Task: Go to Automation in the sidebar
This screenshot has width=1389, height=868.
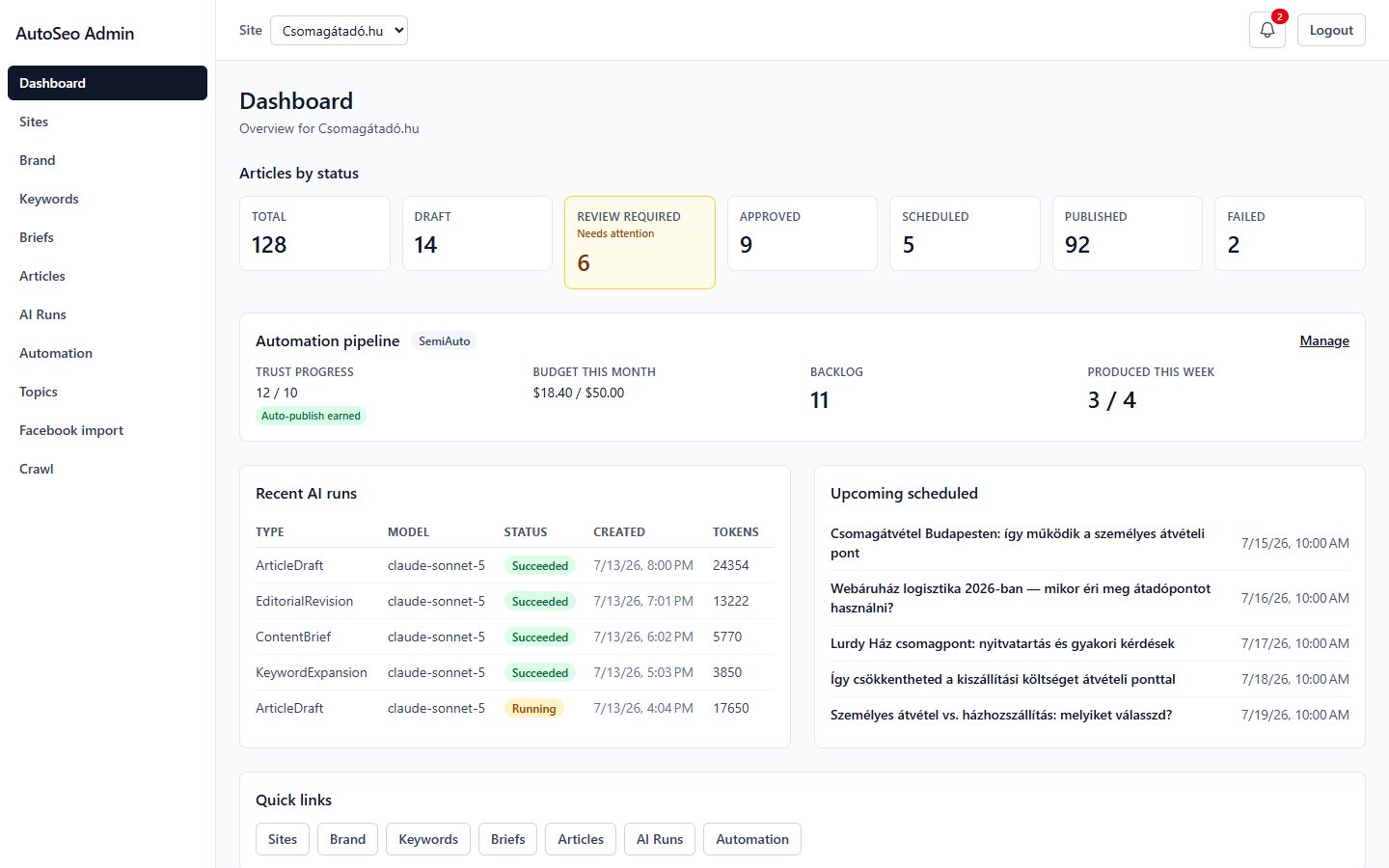Action: (x=107, y=353)
